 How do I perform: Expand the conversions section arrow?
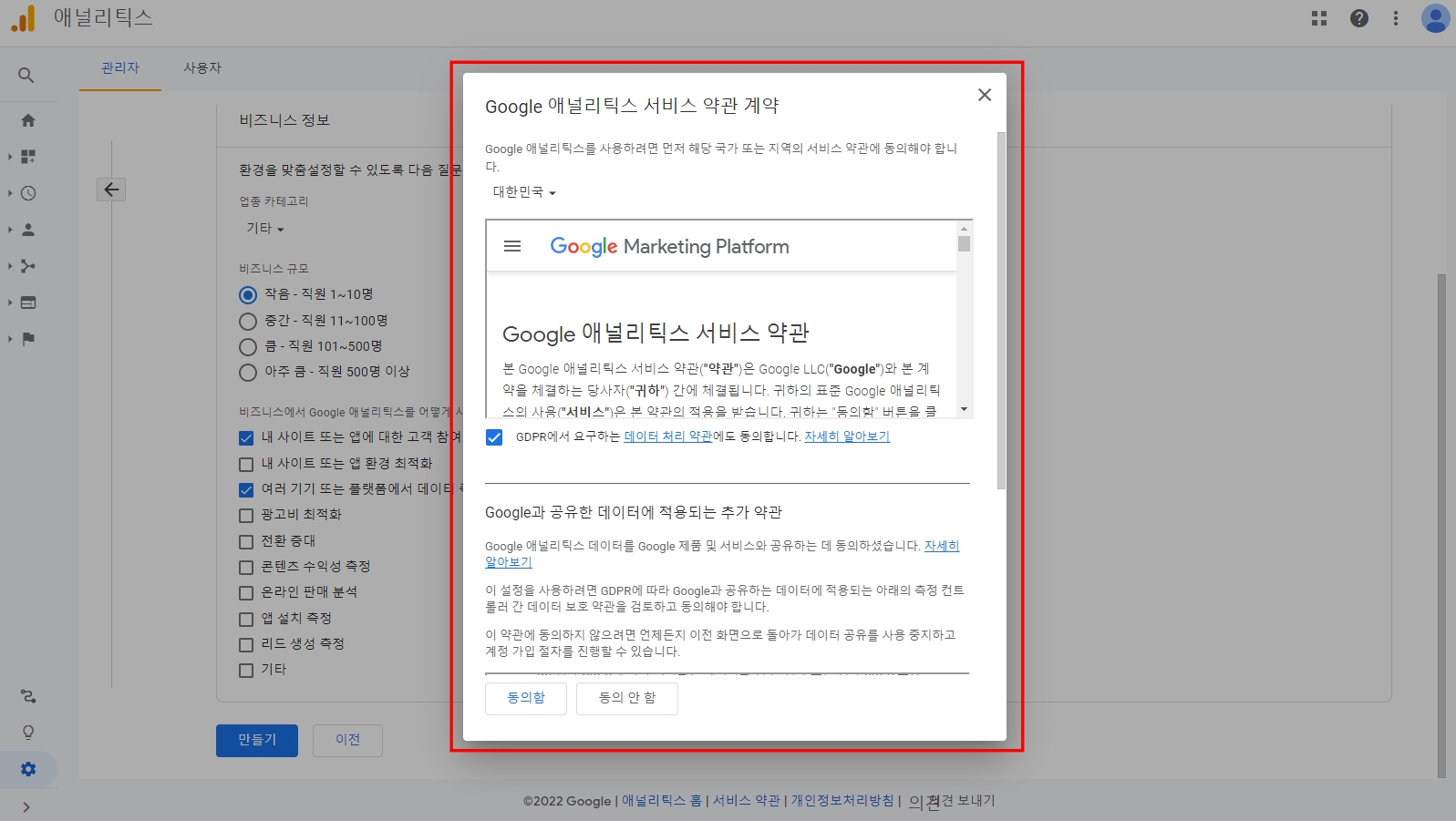10,339
